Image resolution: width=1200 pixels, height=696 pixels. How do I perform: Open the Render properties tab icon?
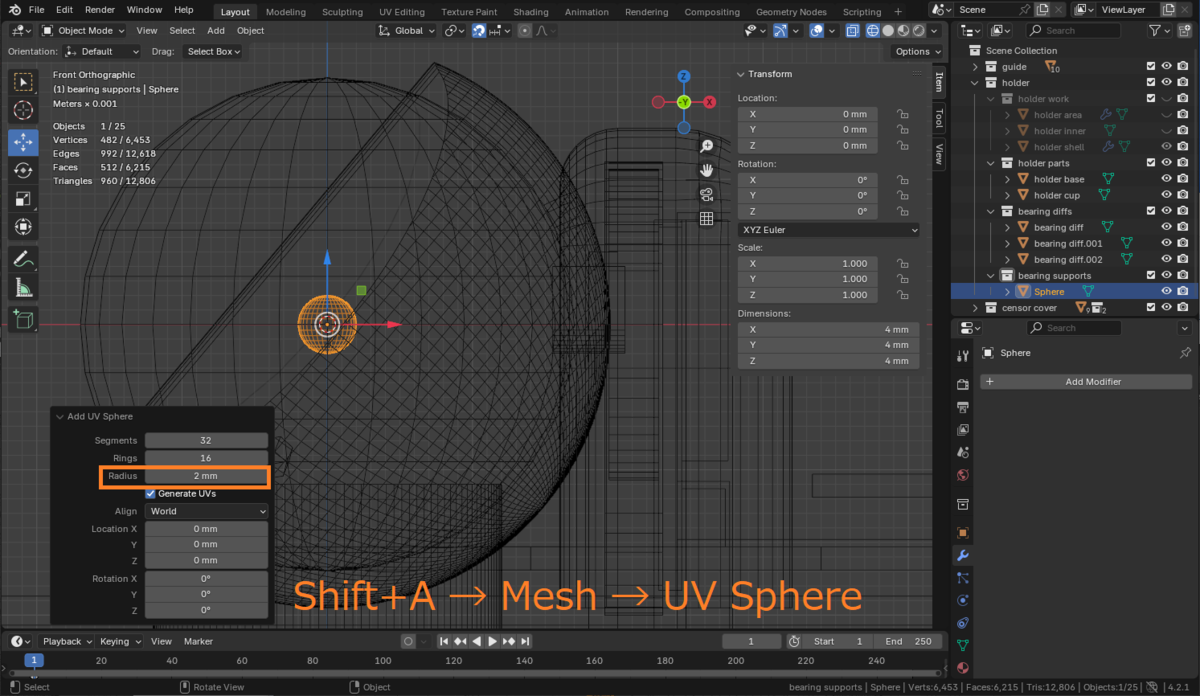tap(962, 384)
